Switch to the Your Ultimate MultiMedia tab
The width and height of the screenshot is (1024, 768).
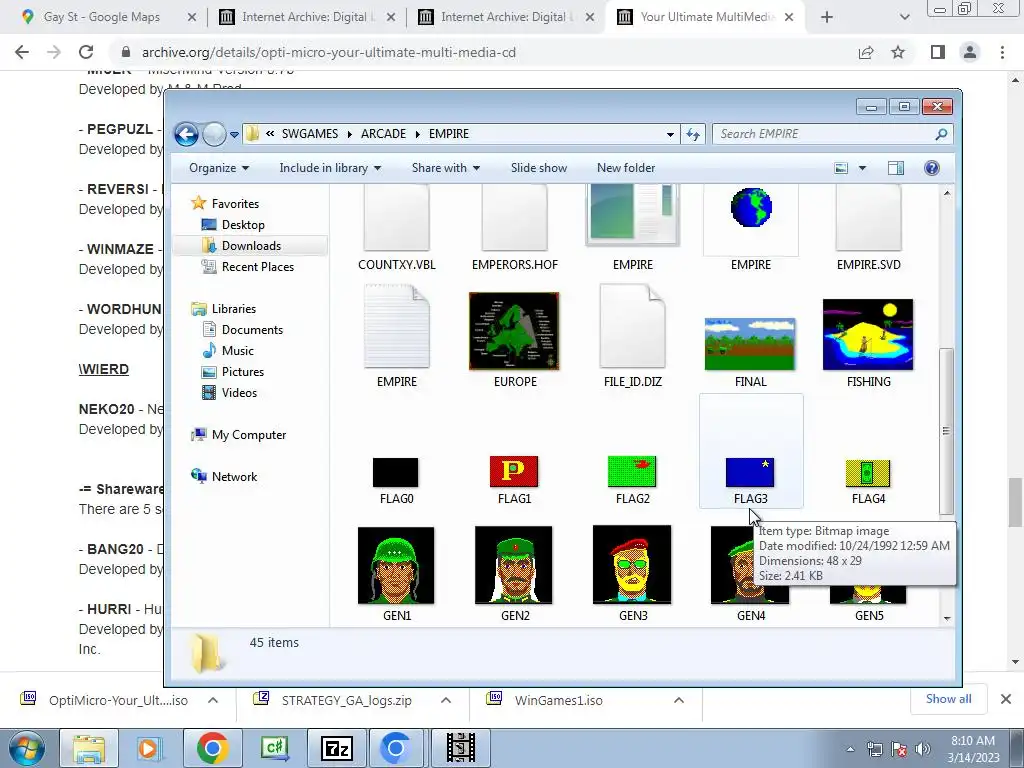click(707, 17)
